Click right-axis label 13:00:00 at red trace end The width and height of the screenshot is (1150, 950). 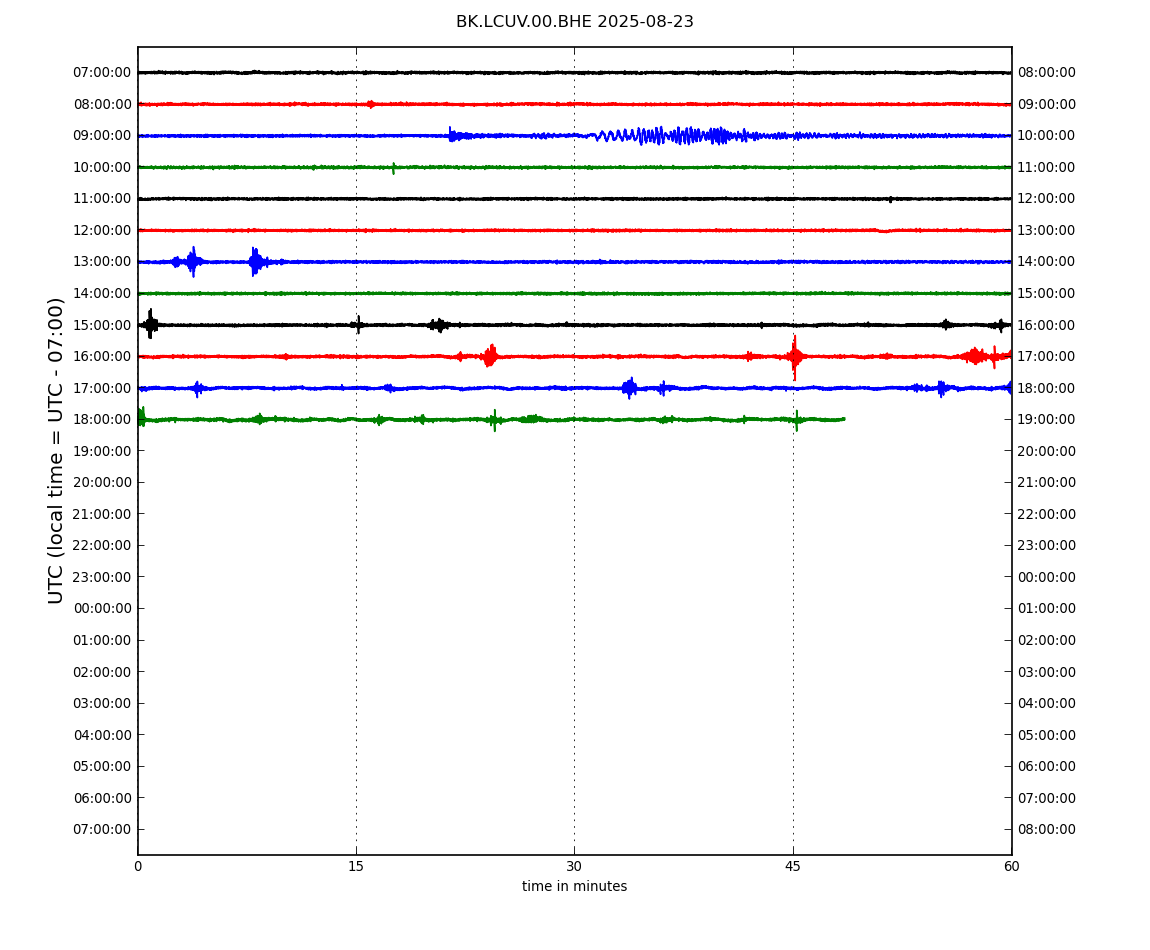[x=1047, y=230]
